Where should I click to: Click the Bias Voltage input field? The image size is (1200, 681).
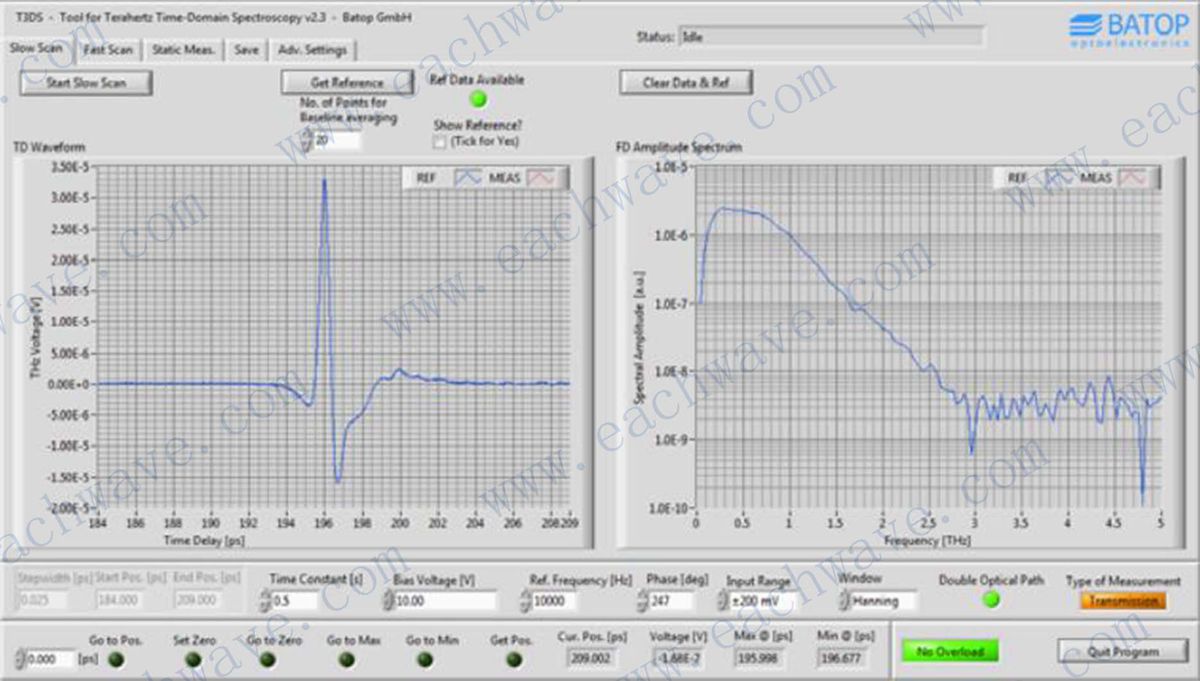[x=445, y=601]
